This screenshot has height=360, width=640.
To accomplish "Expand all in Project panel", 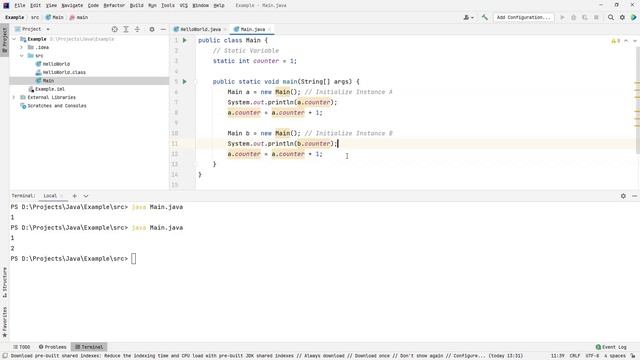I will [x=126, y=29].
